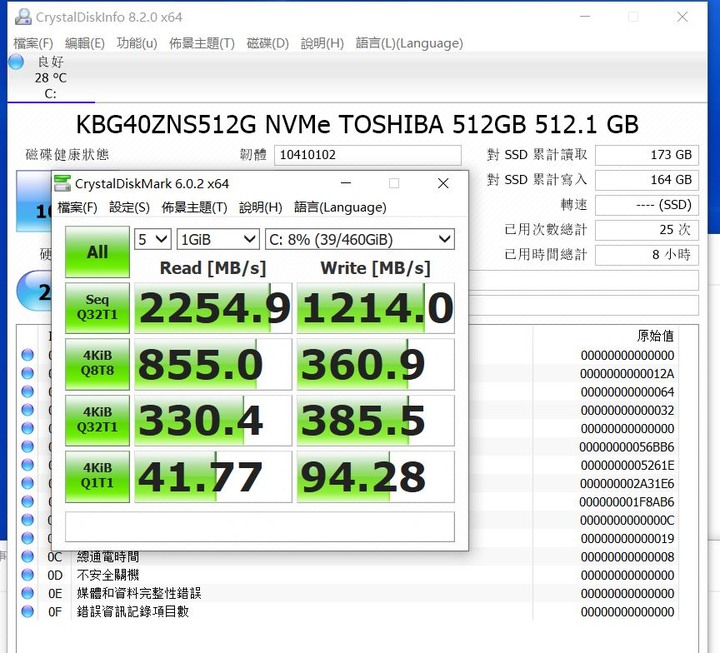The height and width of the screenshot is (653, 720).
Task: Select the 錯誤資訊記錄項目數 attribute row
Action: (348, 612)
